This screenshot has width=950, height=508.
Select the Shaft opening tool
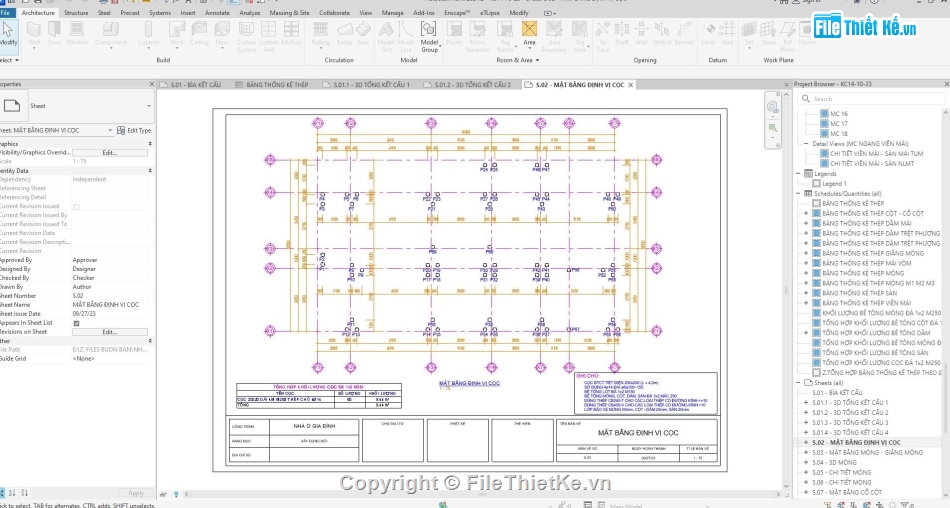[622, 33]
